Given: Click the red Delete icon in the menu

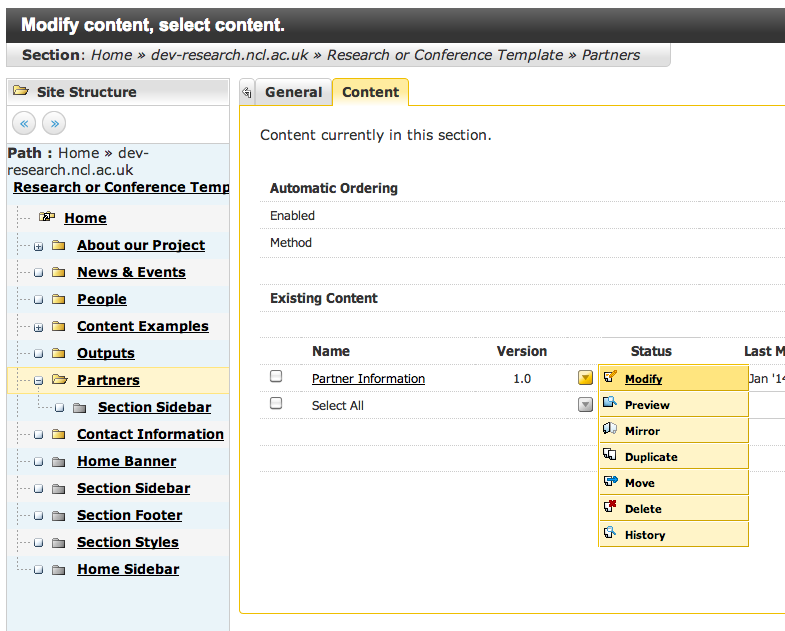Looking at the screenshot, I should tap(610, 508).
